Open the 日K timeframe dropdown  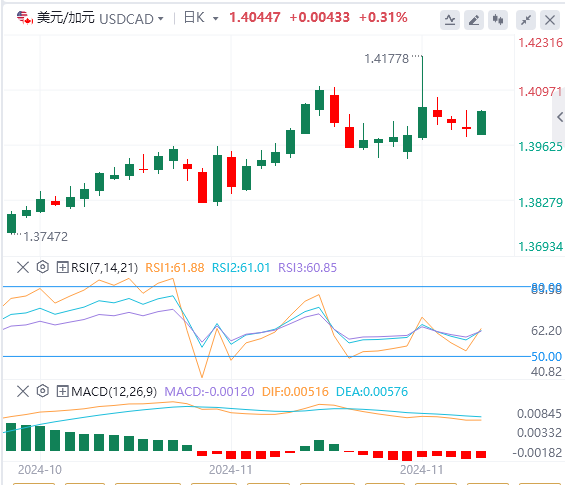pyautogui.click(x=201, y=18)
